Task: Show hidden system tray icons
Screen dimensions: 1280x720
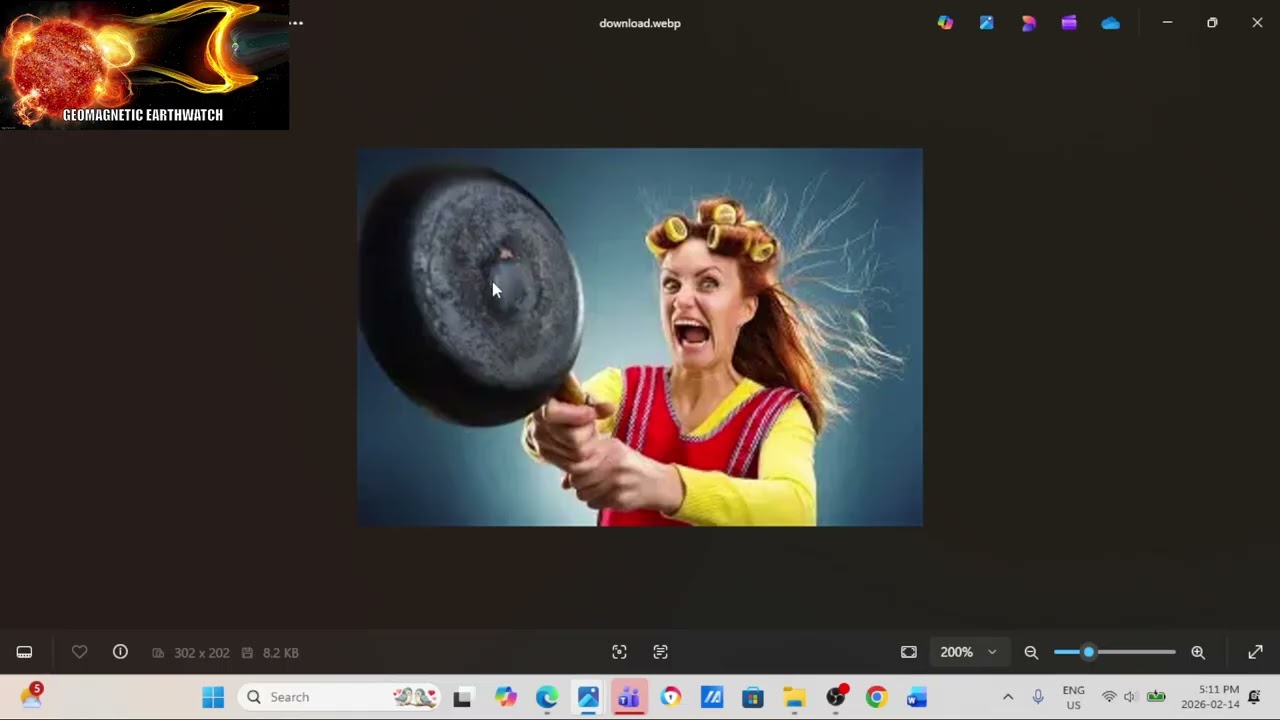Action: tap(1008, 697)
